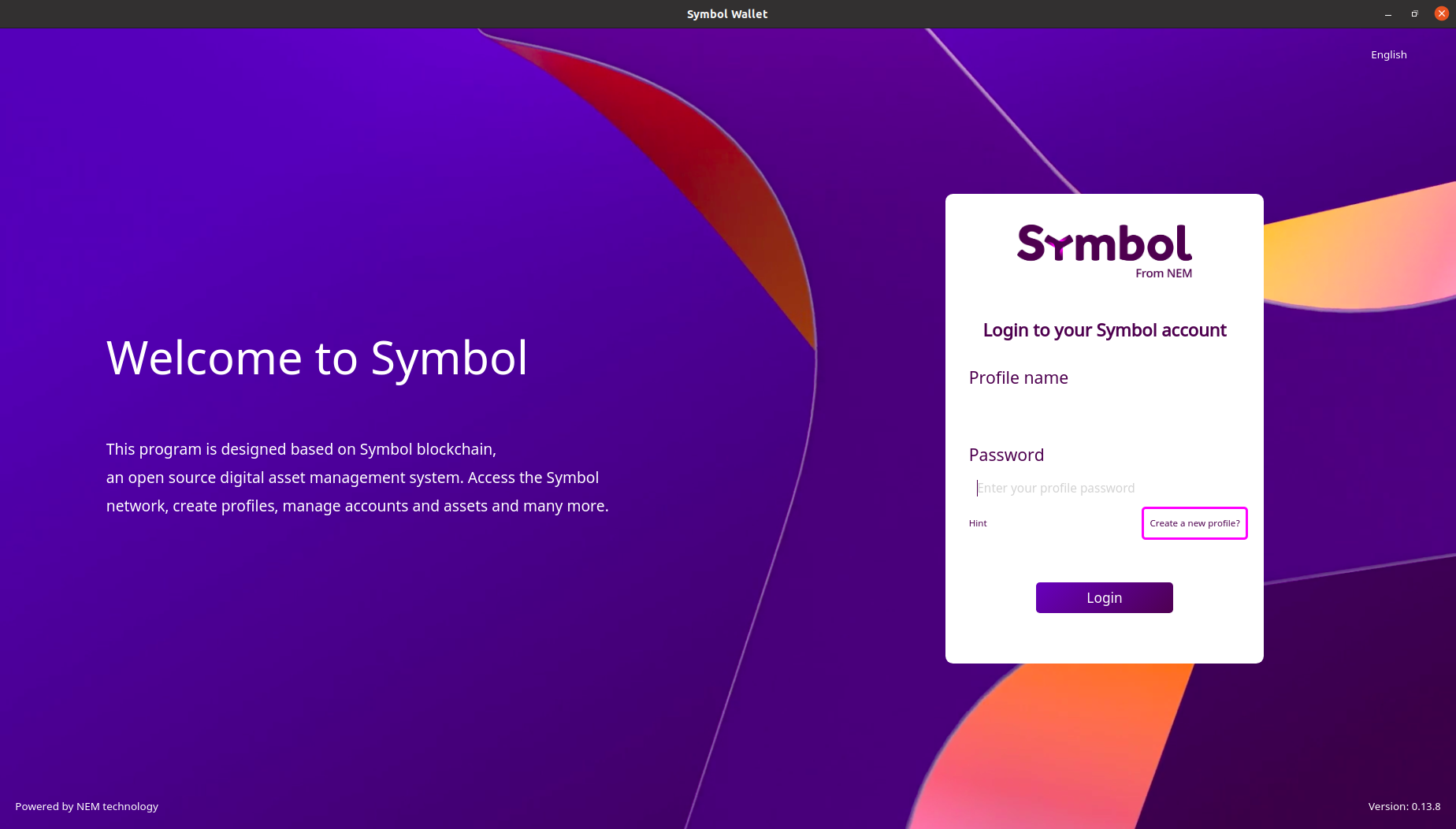The image size is (1456, 829).
Task: Show the password Hint
Action: (978, 523)
